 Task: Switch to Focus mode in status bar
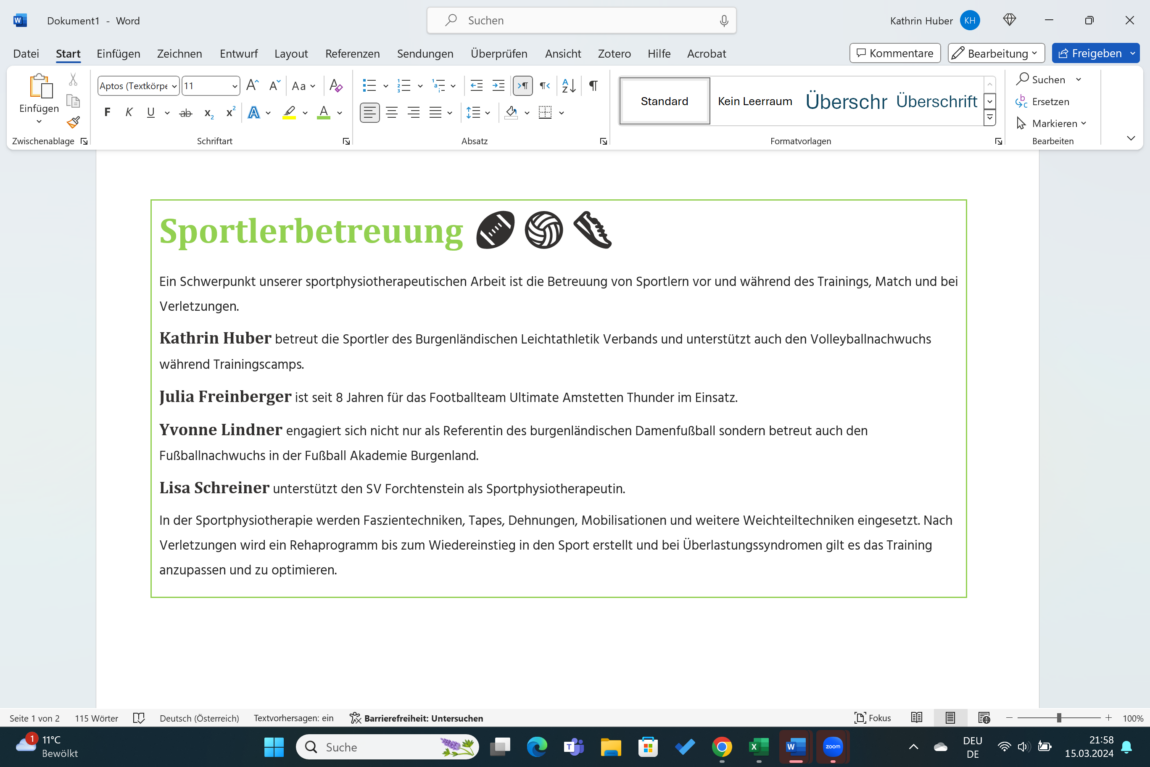click(873, 718)
